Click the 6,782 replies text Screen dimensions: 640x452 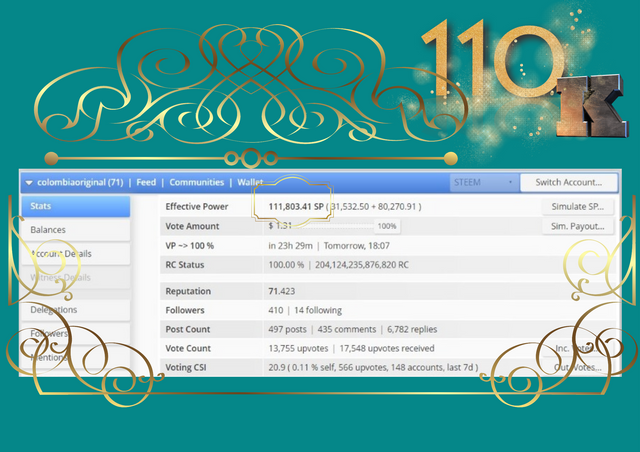[412, 330]
